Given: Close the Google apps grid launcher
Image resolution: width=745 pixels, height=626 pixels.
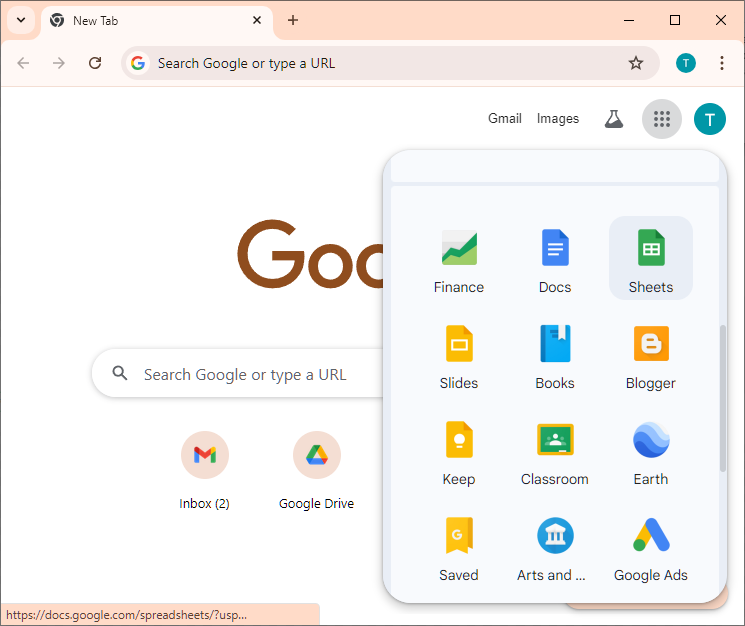Looking at the screenshot, I should [x=662, y=119].
